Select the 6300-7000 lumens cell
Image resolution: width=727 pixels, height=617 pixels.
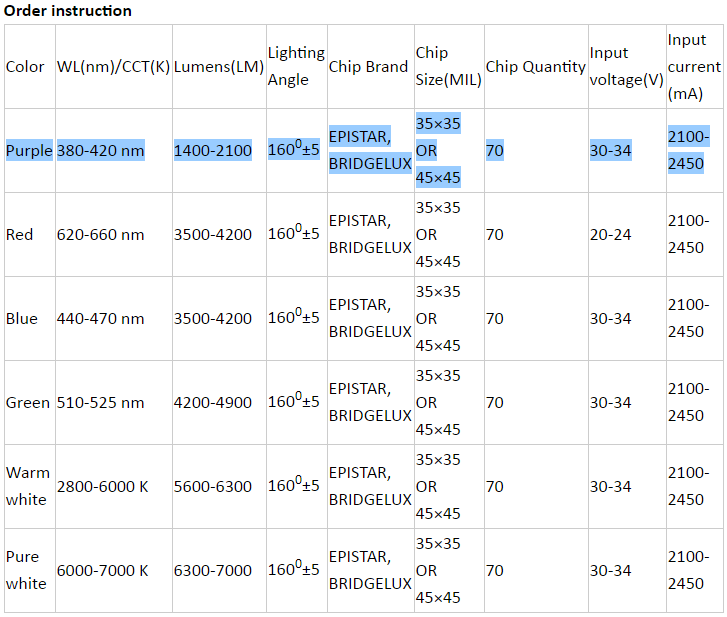[x=213, y=571]
